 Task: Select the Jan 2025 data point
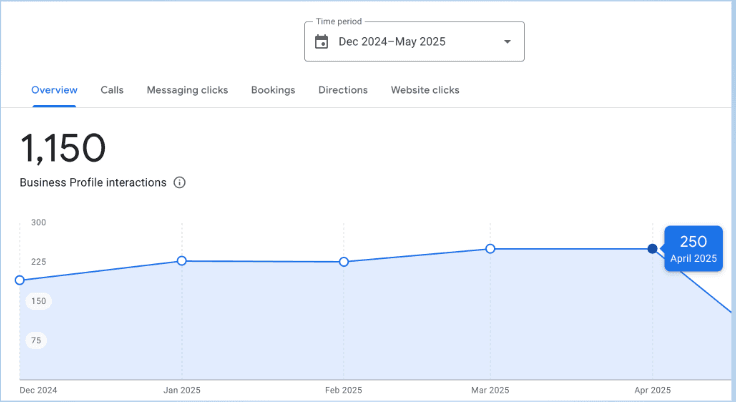182,261
